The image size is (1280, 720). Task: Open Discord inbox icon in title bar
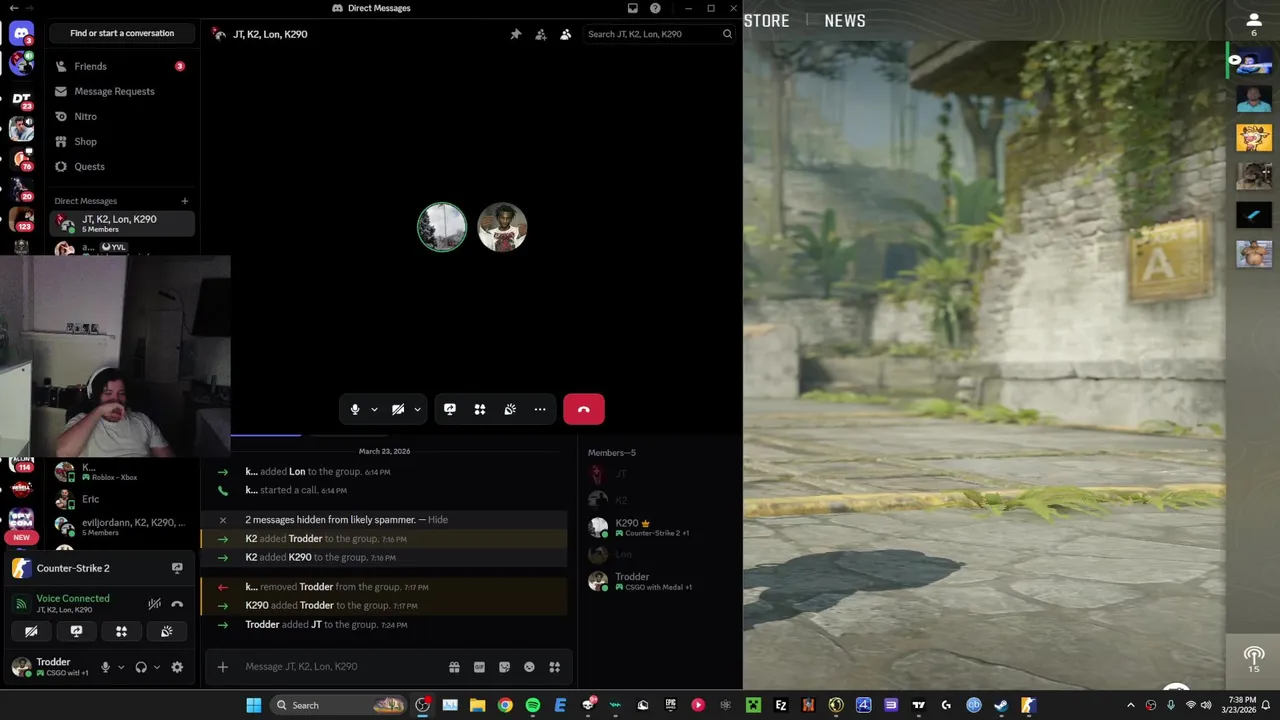point(633,8)
